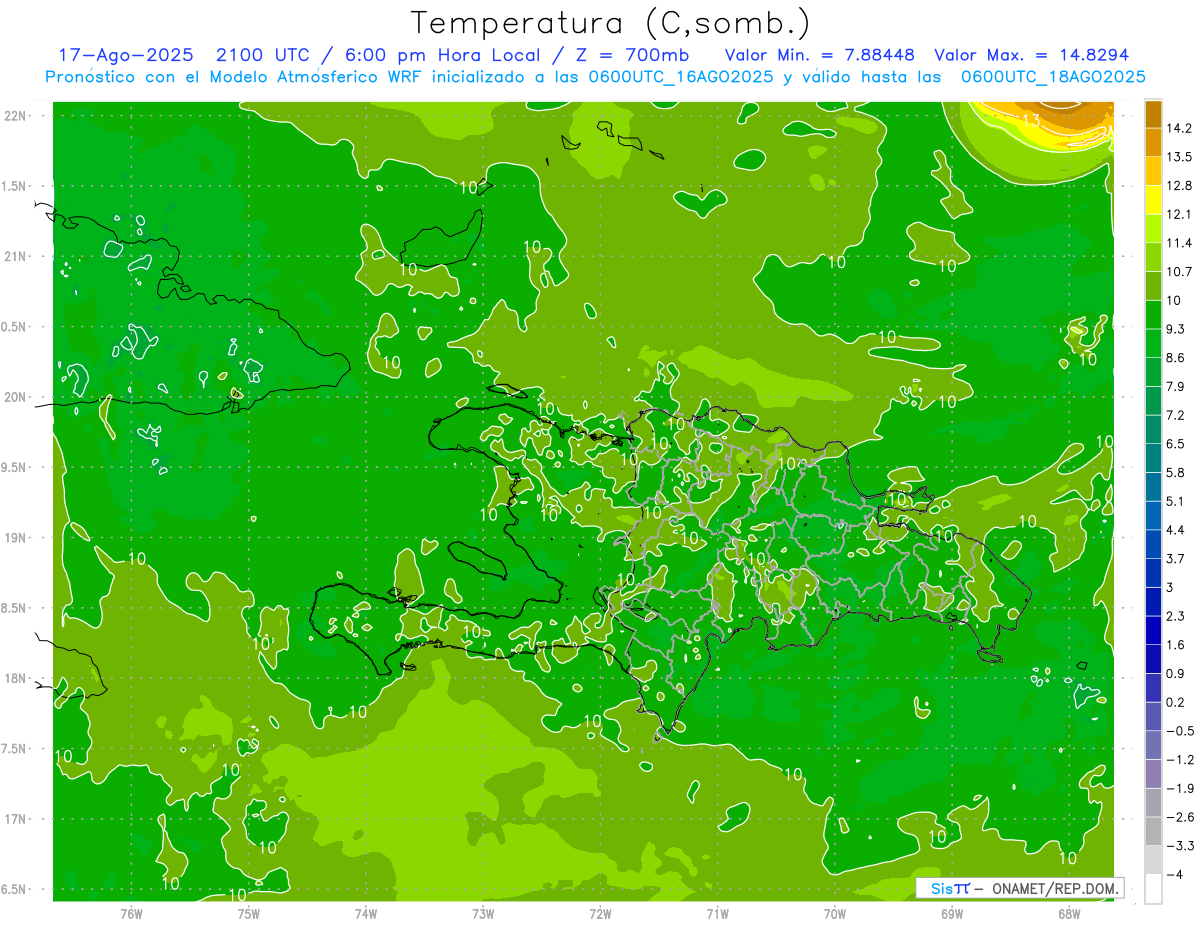1200x927 pixels.
Task: Pick the purple swatch between -1.2 and -1.9
Action: pos(1153,774)
